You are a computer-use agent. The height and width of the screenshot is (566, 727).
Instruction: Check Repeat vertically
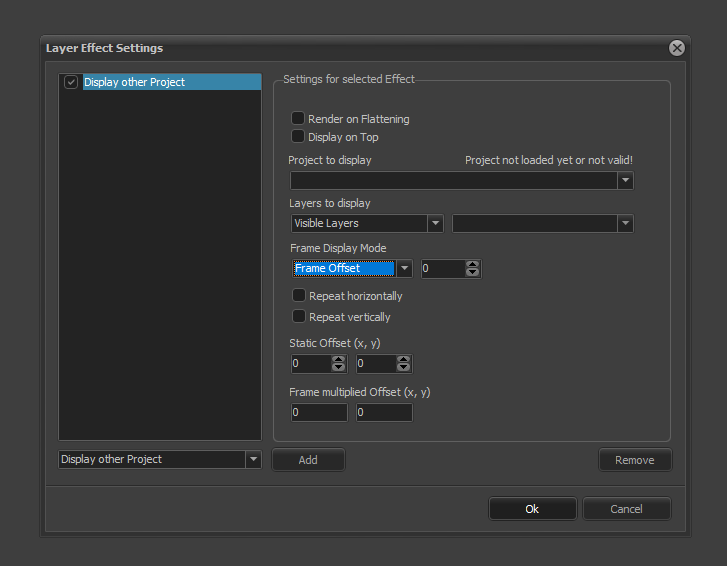(298, 316)
